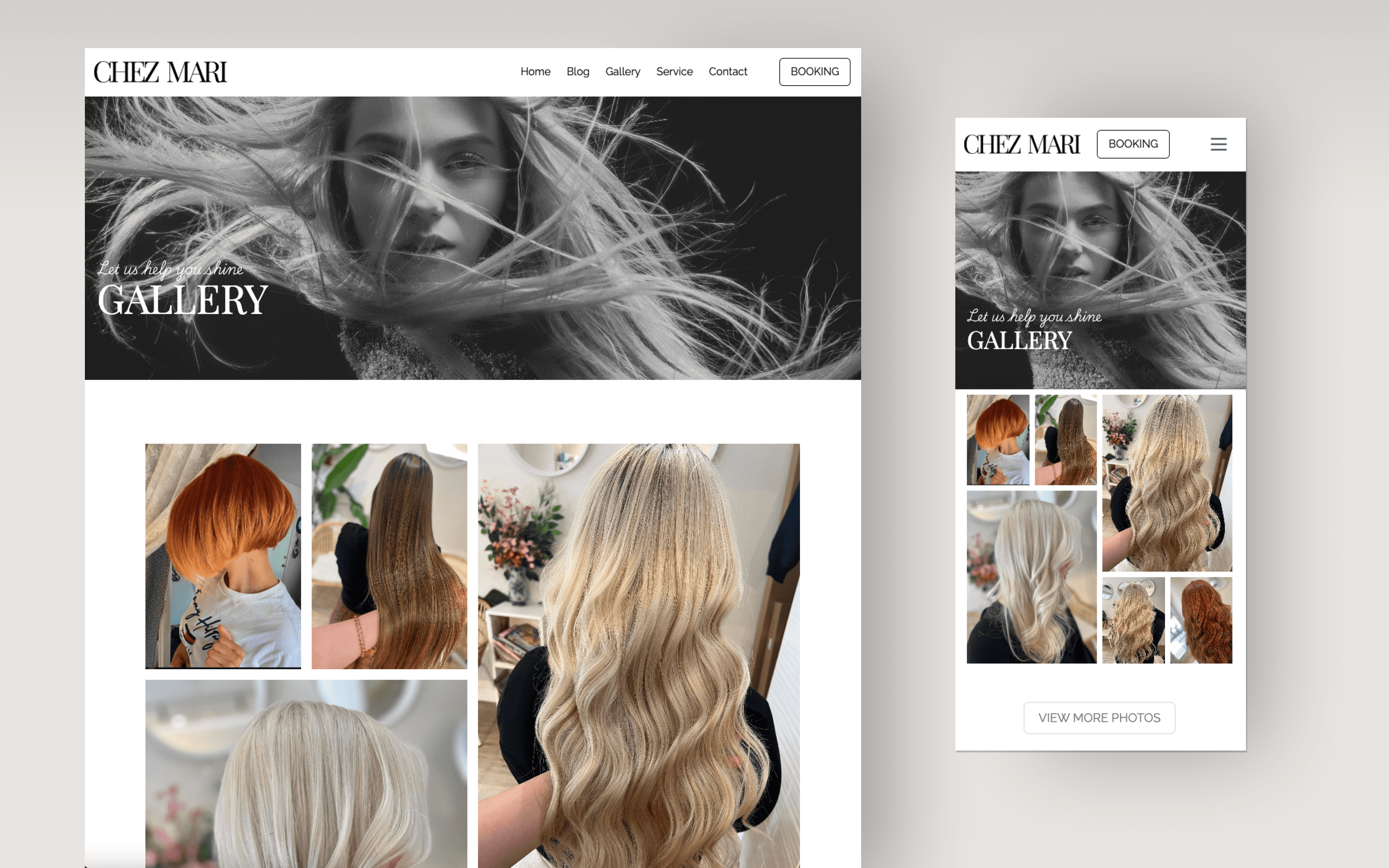This screenshot has height=868, width=1389.
Task: Open the orange bob haircut photo
Action: [223, 556]
